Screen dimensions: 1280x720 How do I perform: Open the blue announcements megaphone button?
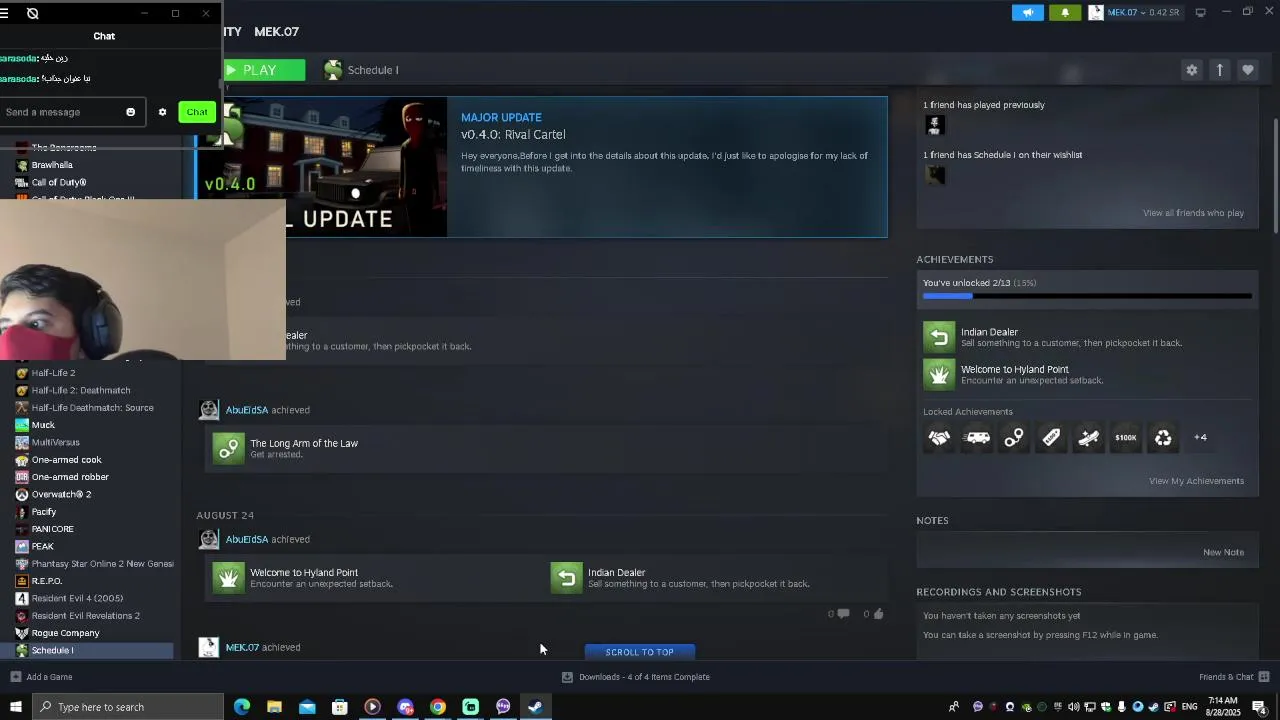pyautogui.click(x=1027, y=12)
